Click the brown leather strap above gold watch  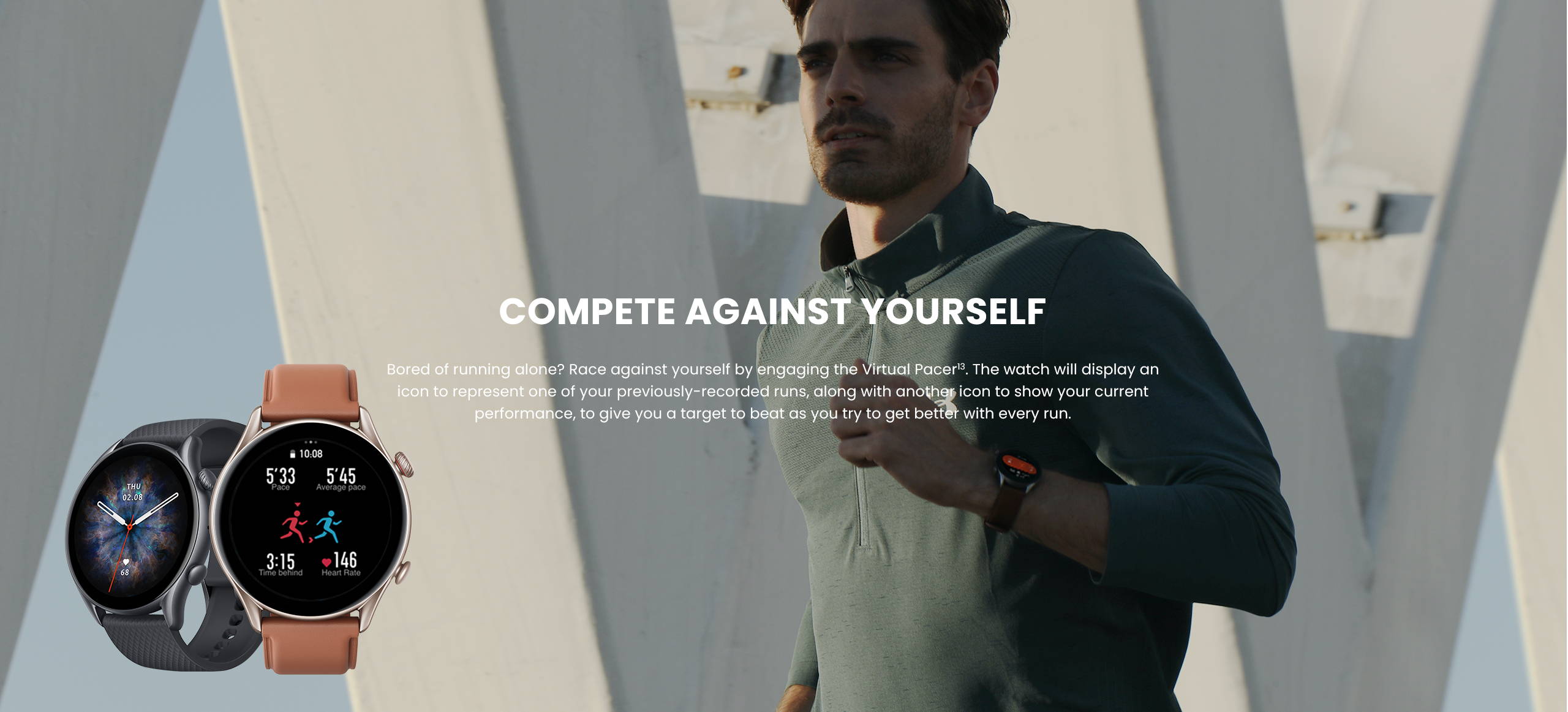tap(310, 395)
